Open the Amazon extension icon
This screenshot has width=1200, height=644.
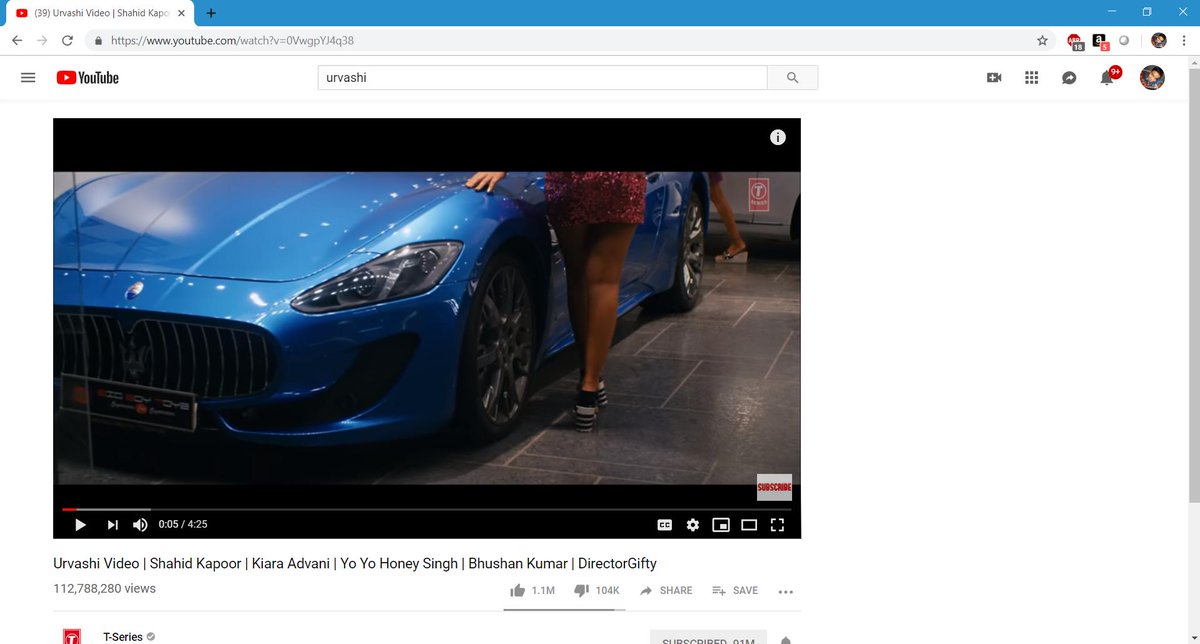tap(1100, 41)
